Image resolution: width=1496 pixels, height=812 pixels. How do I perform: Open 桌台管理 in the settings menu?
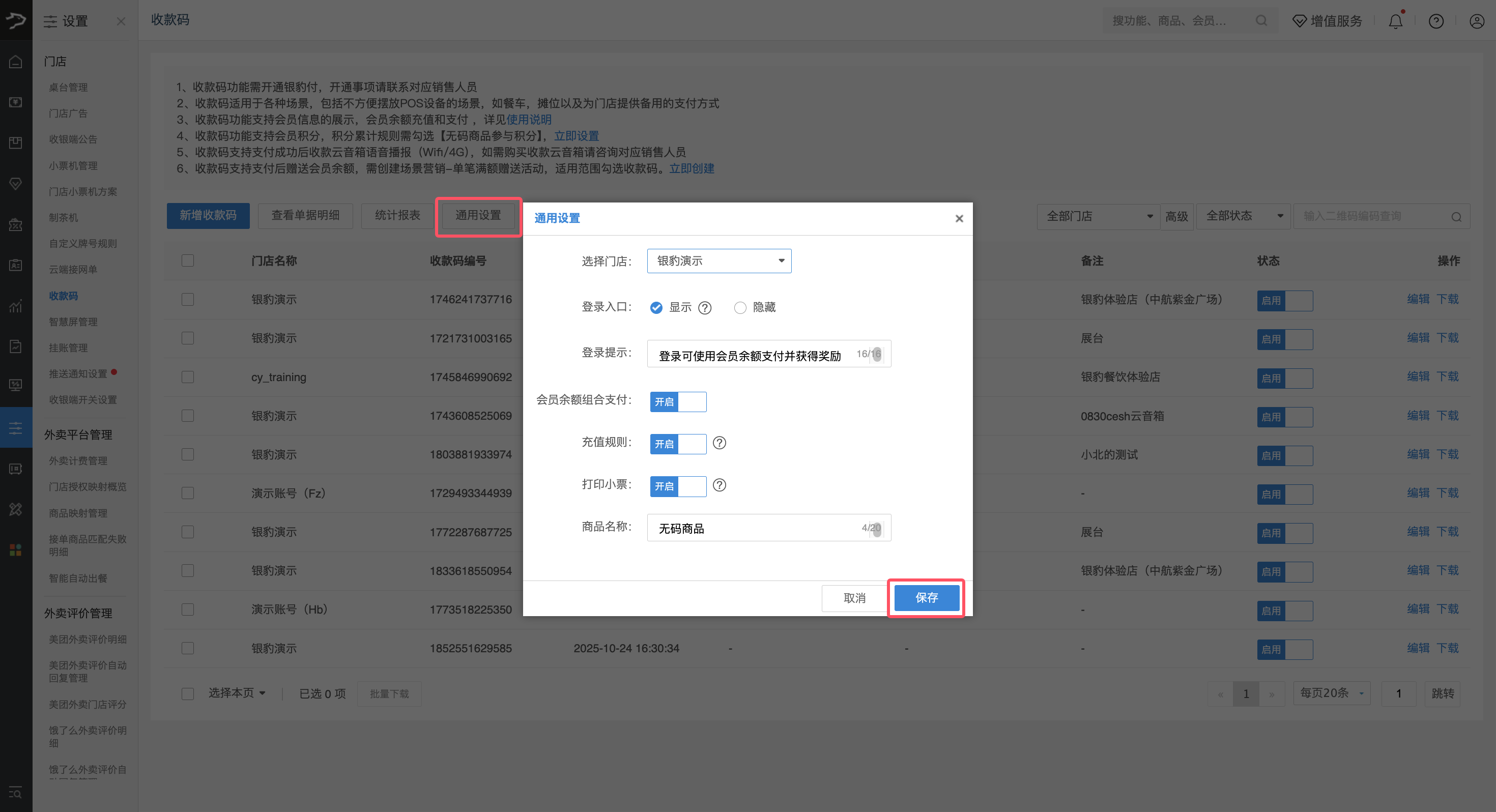[69, 87]
